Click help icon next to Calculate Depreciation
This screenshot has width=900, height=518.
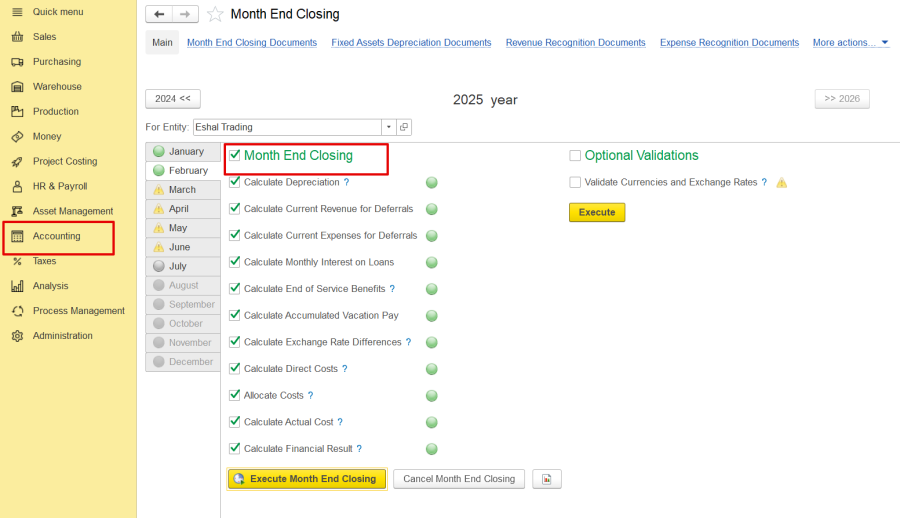pos(347,183)
